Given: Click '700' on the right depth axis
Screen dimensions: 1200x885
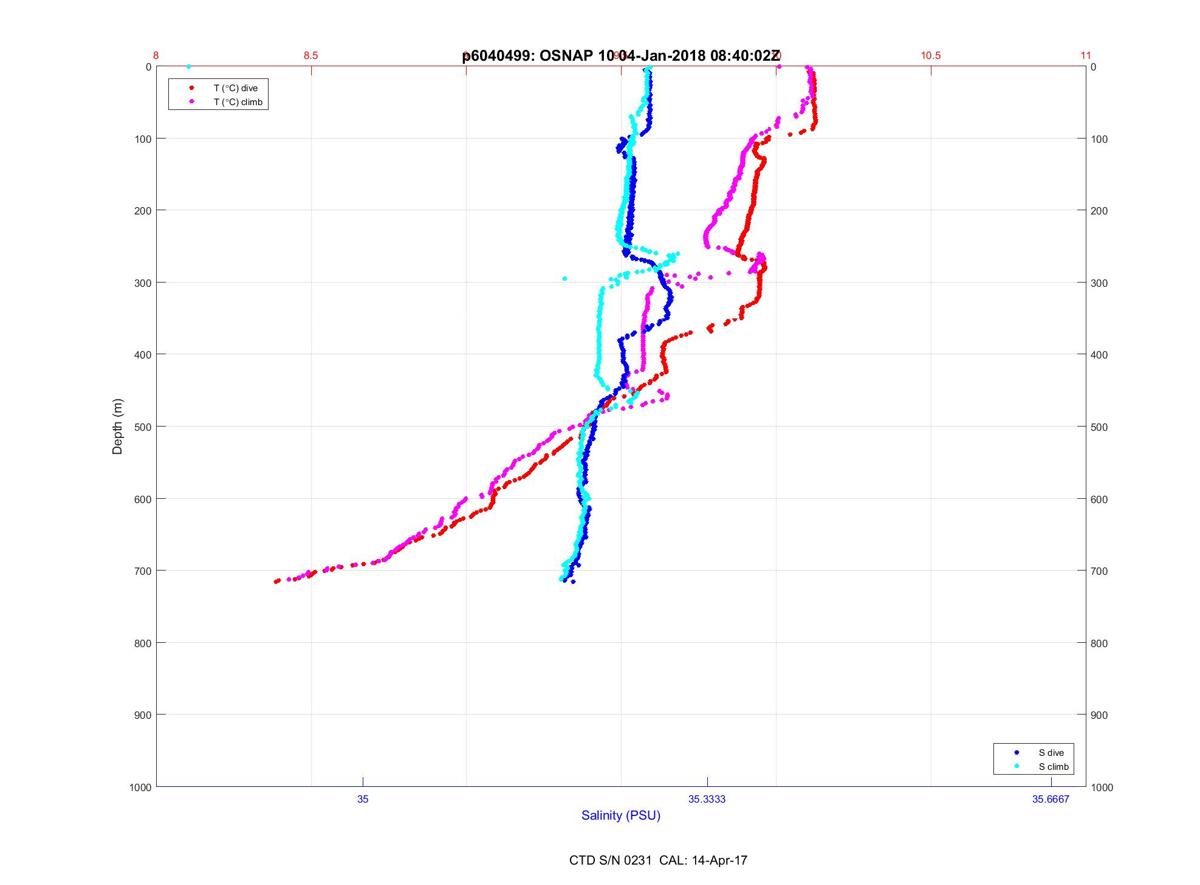Looking at the screenshot, I should click(x=1100, y=571).
